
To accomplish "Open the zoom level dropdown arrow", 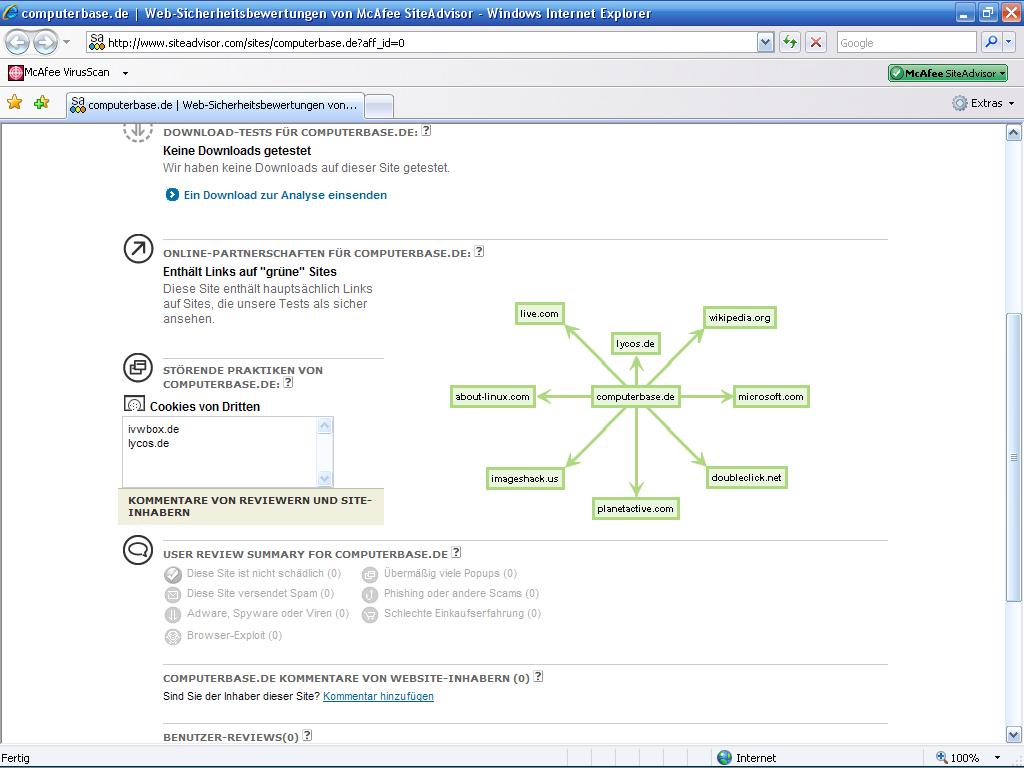I will 997,758.
